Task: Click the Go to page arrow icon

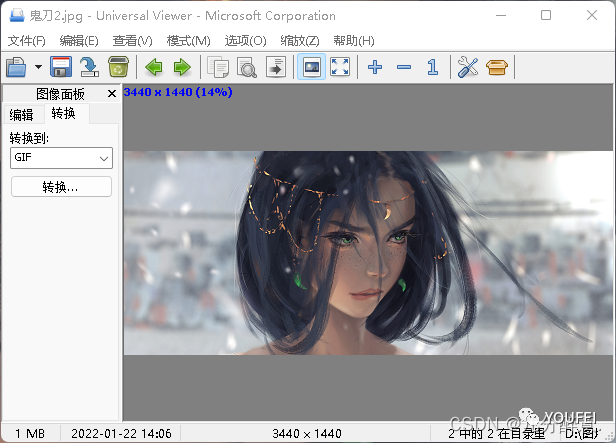Action: [x=276, y=67]
